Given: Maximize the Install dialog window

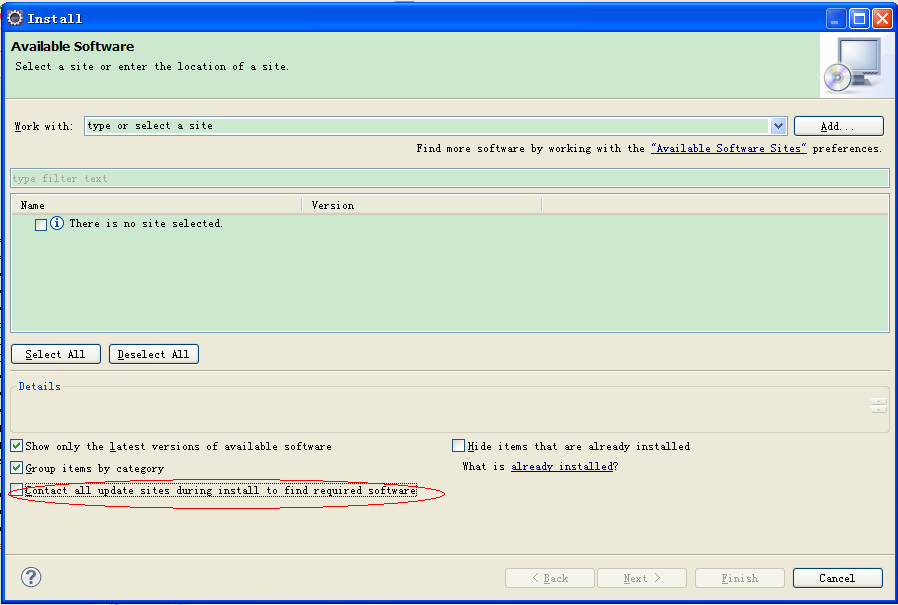Looking at the screenshot, I should (x=859, y=18).
